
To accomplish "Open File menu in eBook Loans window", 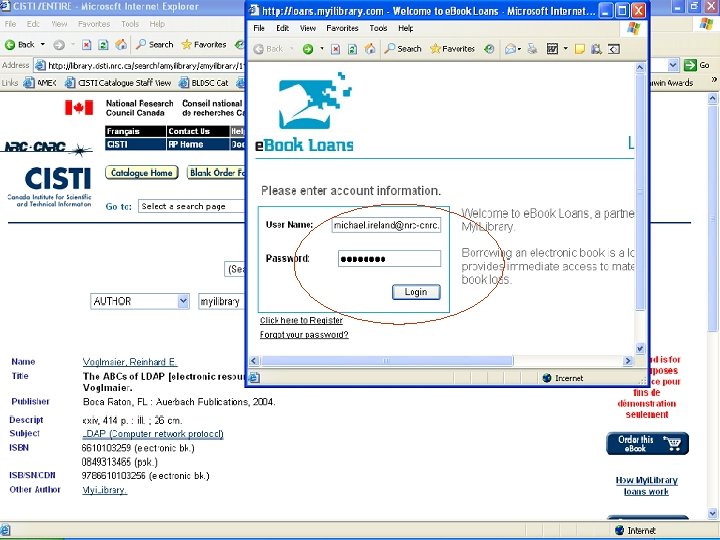I will (x=259, y=28).
